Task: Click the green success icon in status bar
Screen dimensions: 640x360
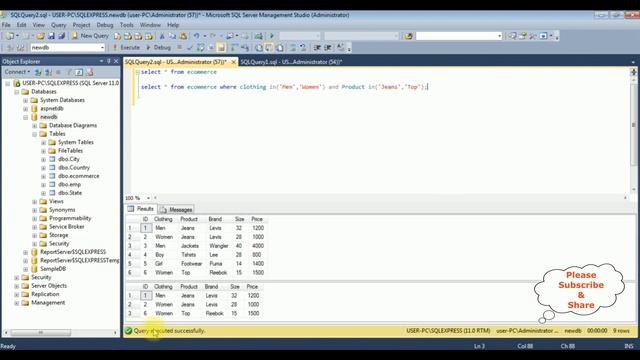Action: [x=129, y=331]
